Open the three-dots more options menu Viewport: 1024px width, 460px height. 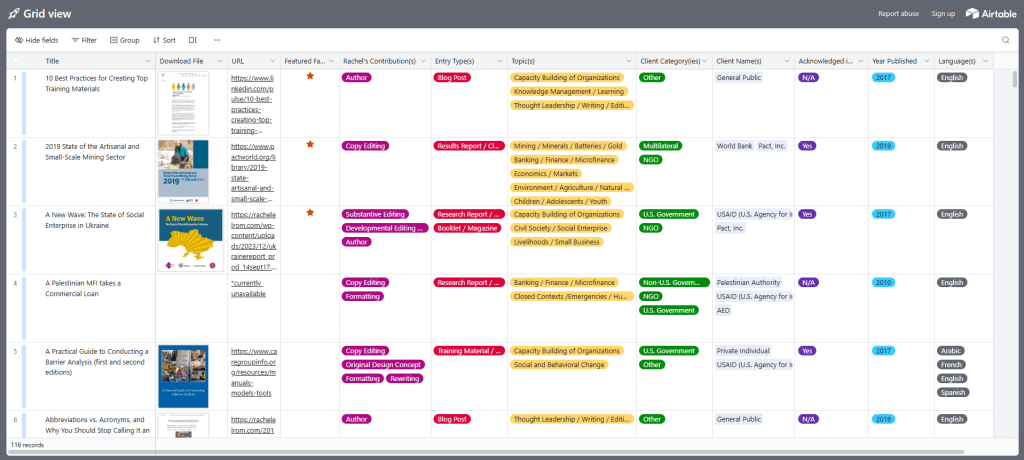[x=217, y=40]
